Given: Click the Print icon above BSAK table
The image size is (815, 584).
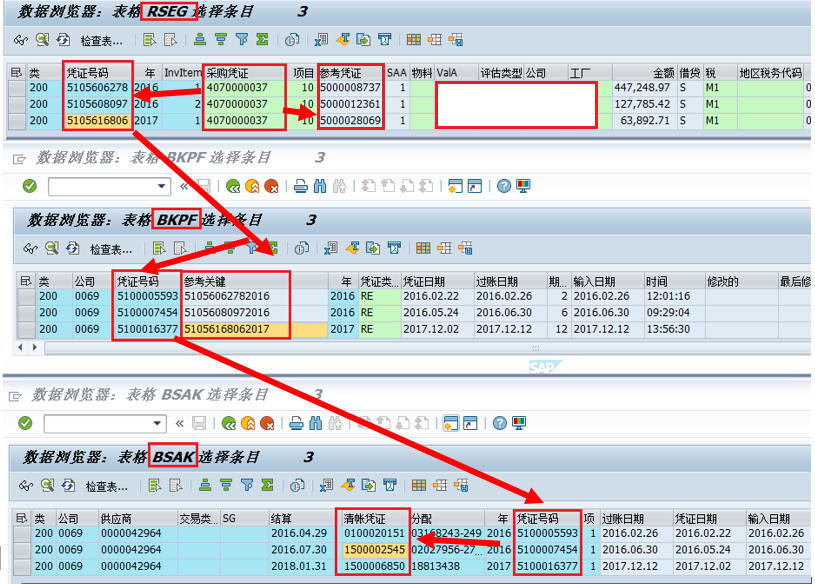Looking at the screenshot, I should click(x=296, y=423).
